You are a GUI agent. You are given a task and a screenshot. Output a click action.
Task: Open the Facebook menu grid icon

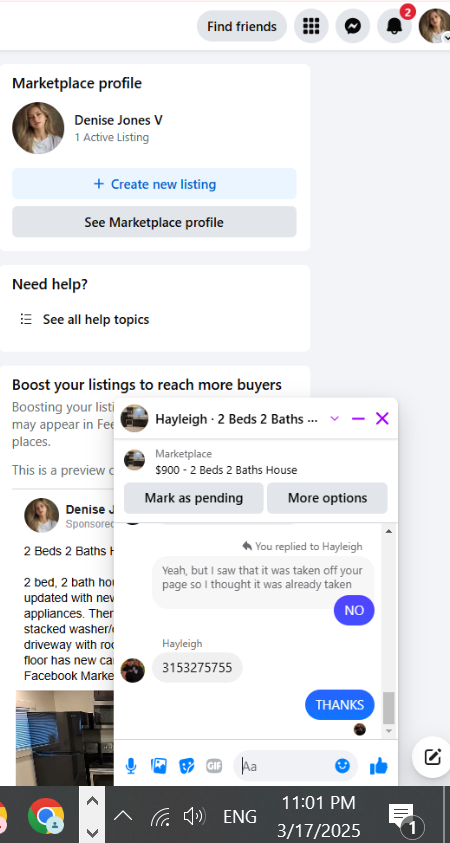(311, 26)
